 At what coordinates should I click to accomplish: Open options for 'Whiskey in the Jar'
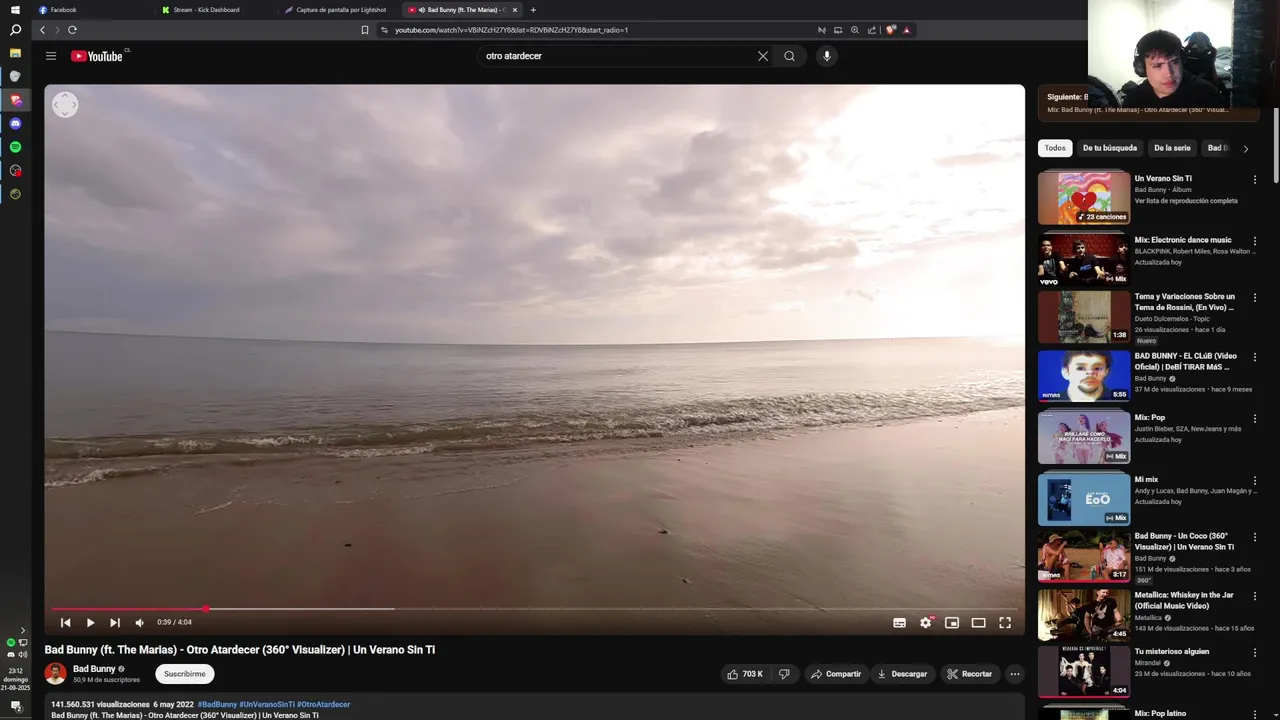point(1255,596)
